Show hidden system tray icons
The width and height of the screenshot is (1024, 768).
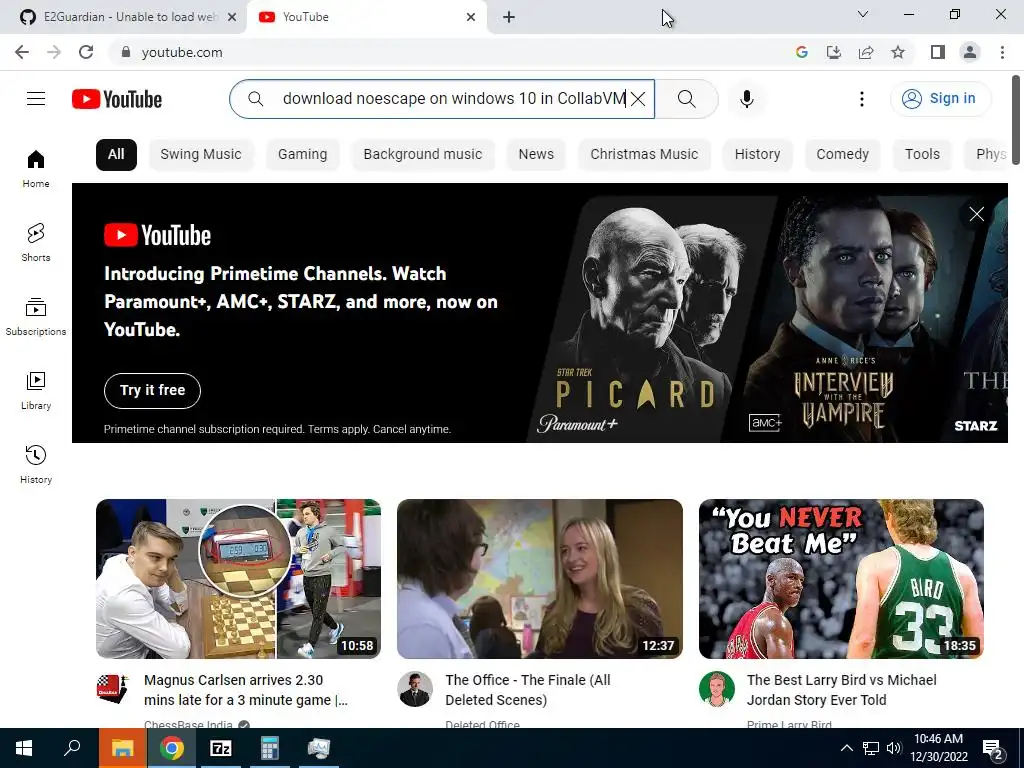point(846,748)
